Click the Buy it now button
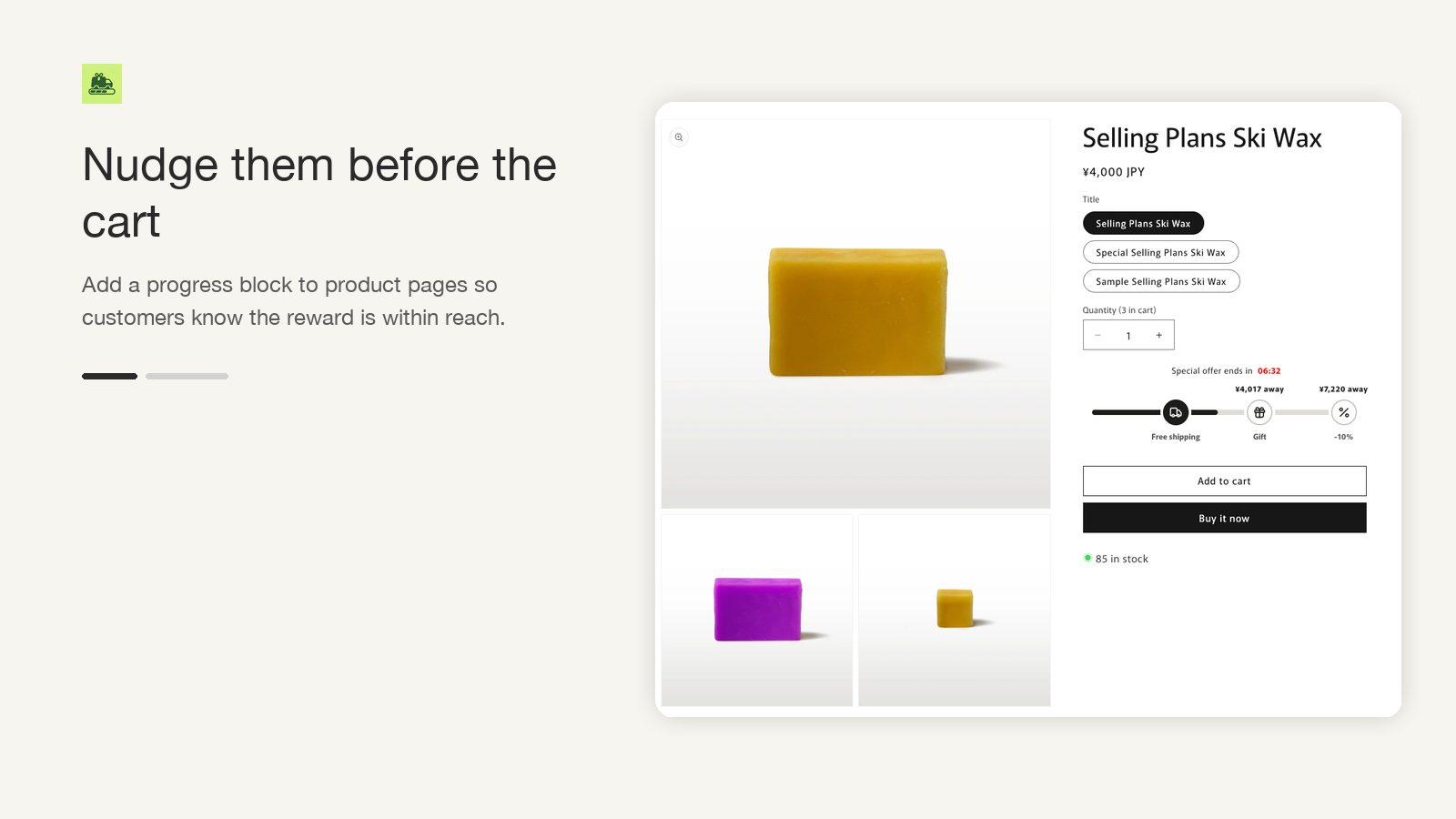The width and height of the screenshot is (1456, 819). (x=1224, y=518)
